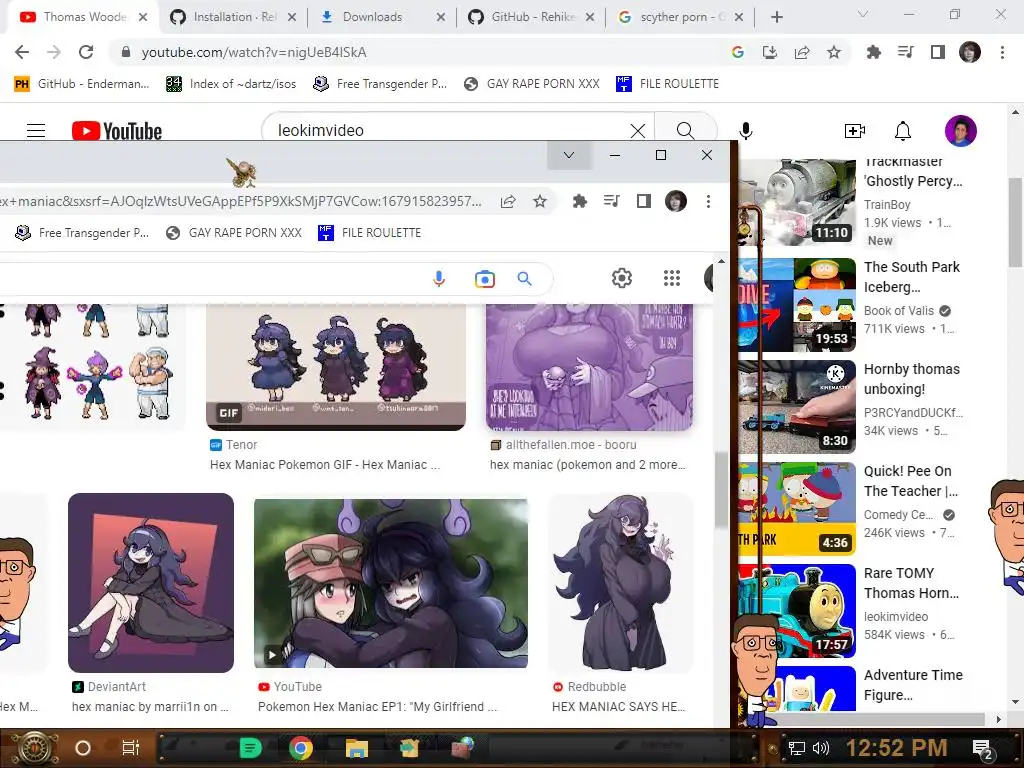Switch to Installation · Rel GitHub tab

pos(233,17)
